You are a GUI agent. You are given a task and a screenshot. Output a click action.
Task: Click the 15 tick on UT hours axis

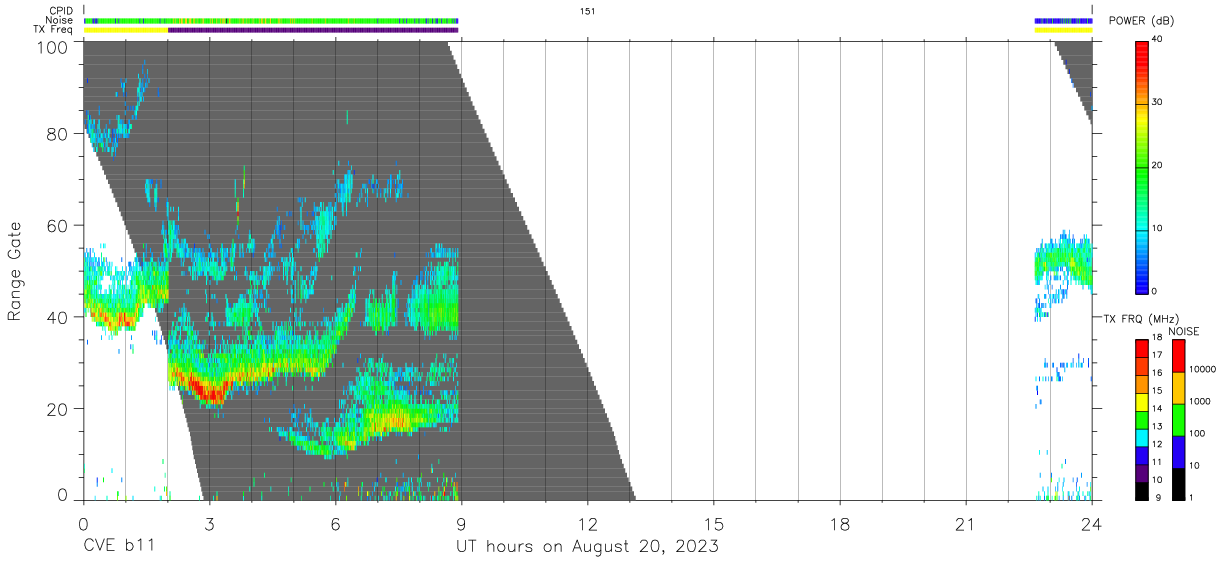pos(713,524)
